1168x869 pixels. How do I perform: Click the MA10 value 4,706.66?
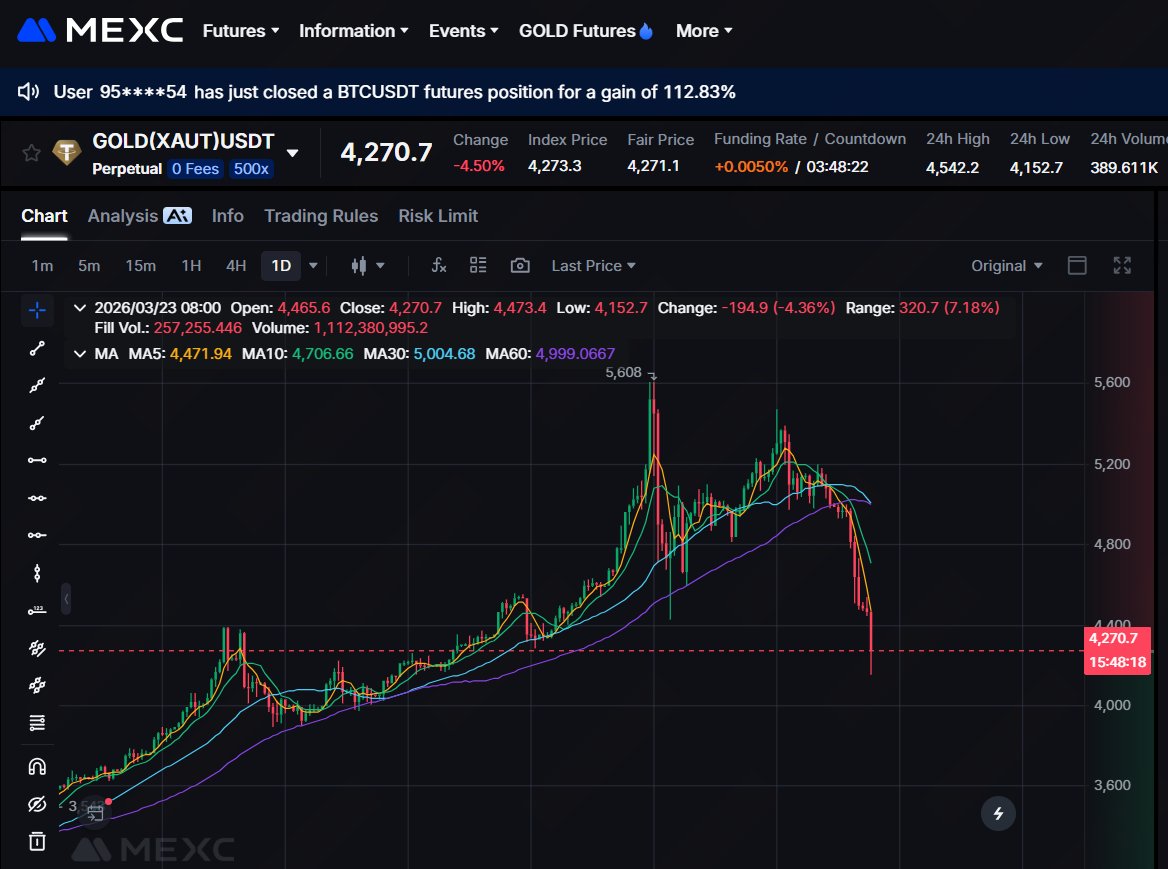tap(323, 354)
